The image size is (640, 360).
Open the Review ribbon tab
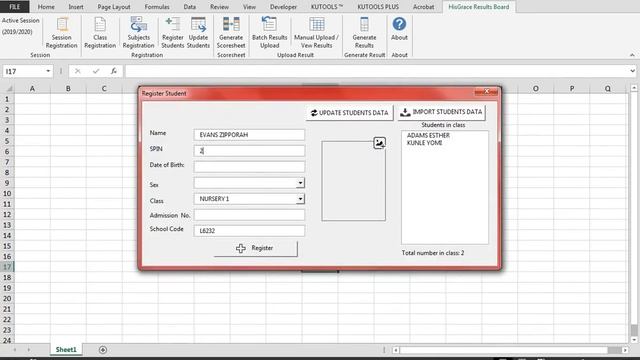[x=219, y=7]
